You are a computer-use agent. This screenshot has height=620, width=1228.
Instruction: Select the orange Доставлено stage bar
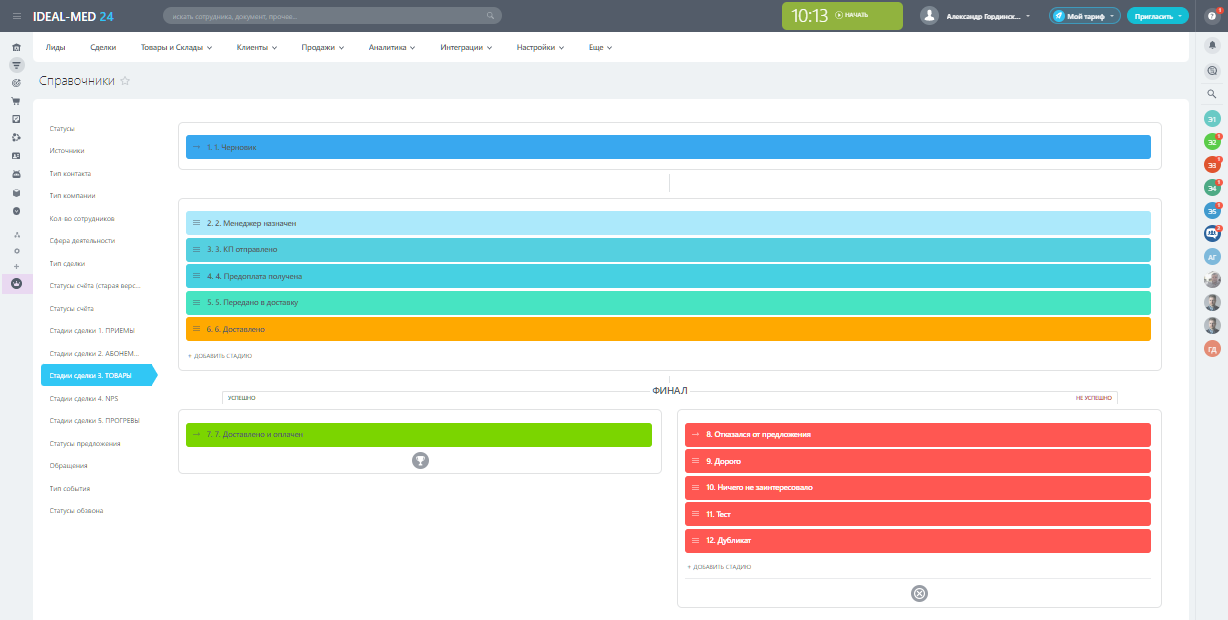(x=668, y=329)
